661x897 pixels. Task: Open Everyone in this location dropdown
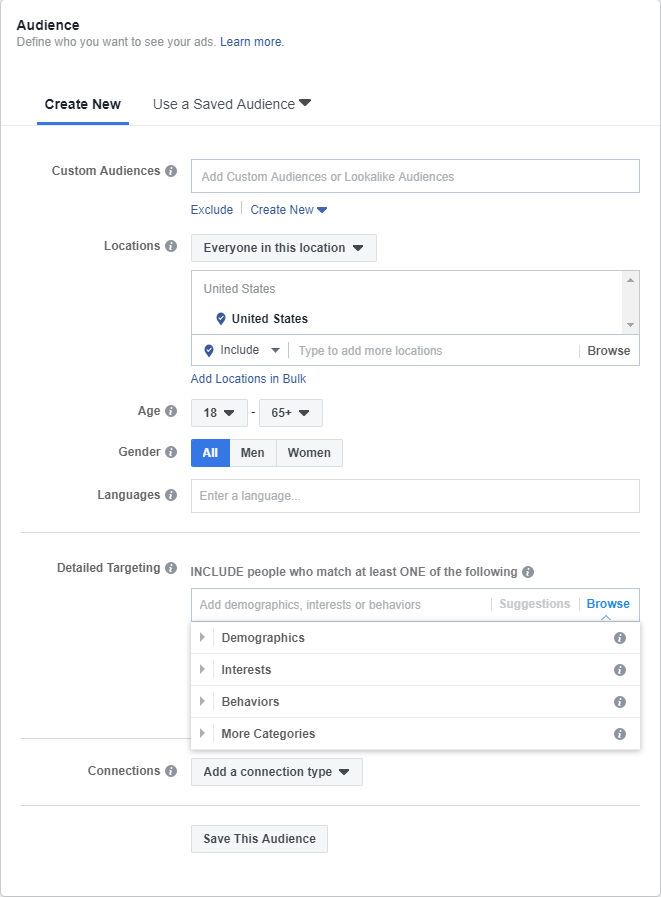coord(283,248)
